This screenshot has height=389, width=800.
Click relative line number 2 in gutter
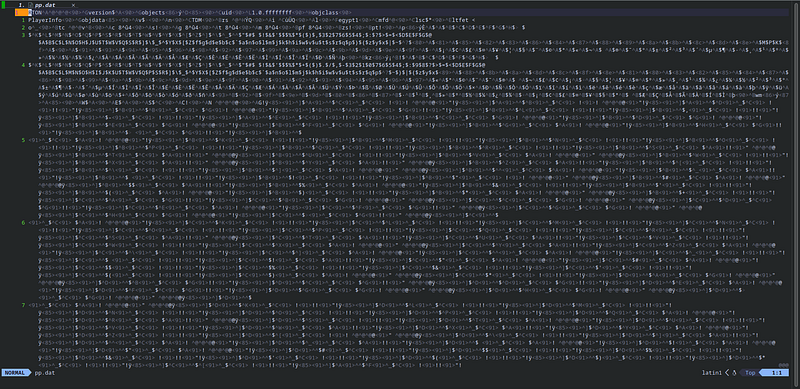point(23,27)
